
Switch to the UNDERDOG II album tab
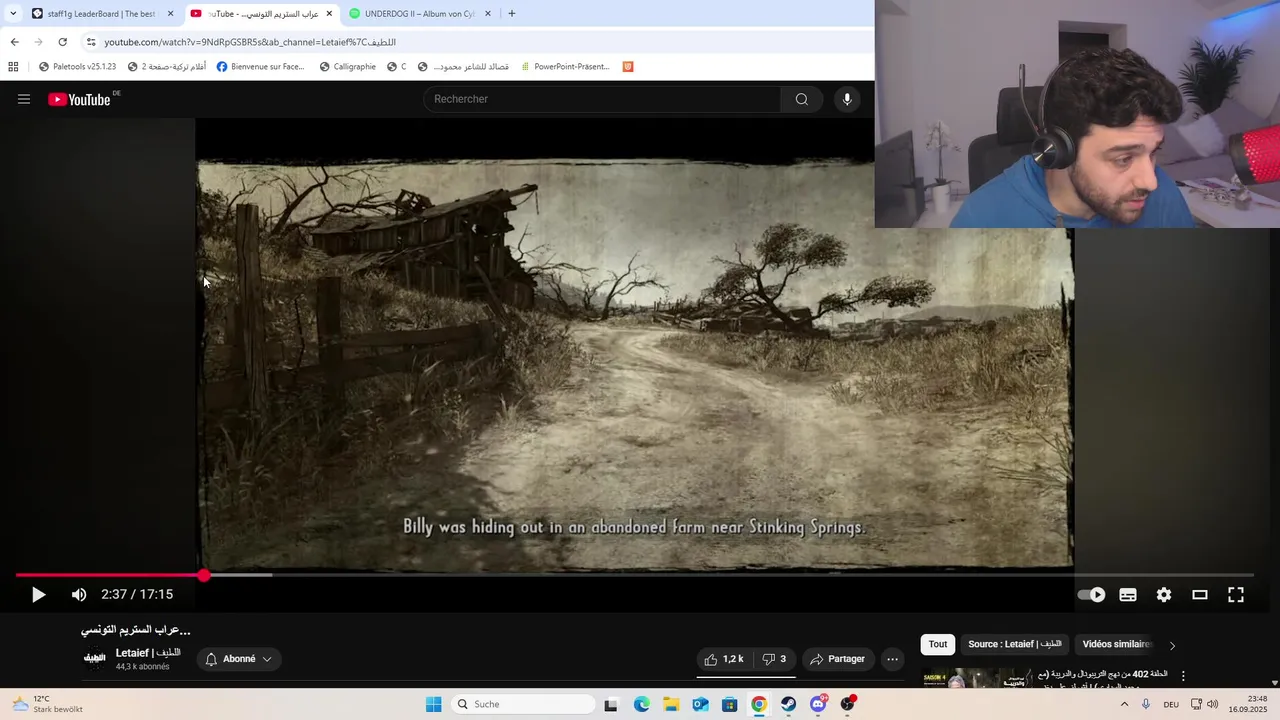point(418,14)
